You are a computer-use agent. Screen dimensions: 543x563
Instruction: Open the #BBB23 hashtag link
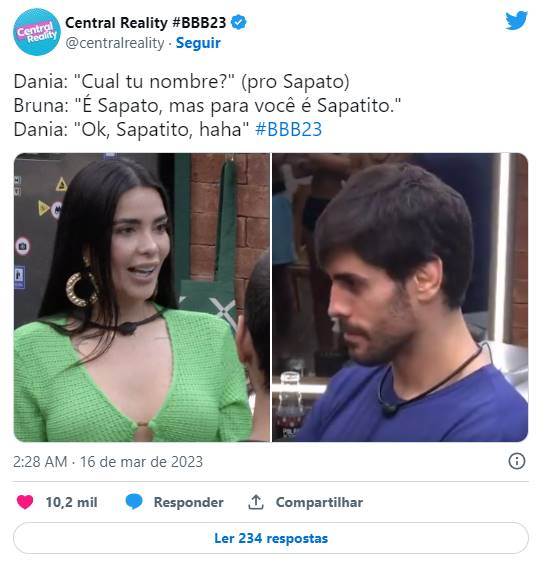288,129
